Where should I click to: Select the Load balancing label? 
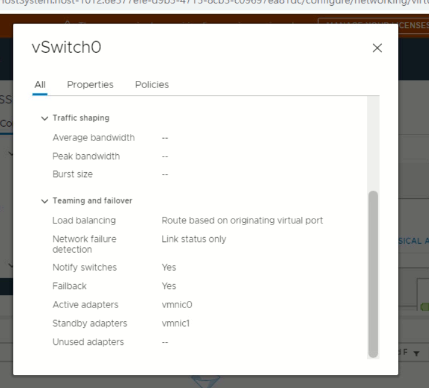click(x=84, y=221)
